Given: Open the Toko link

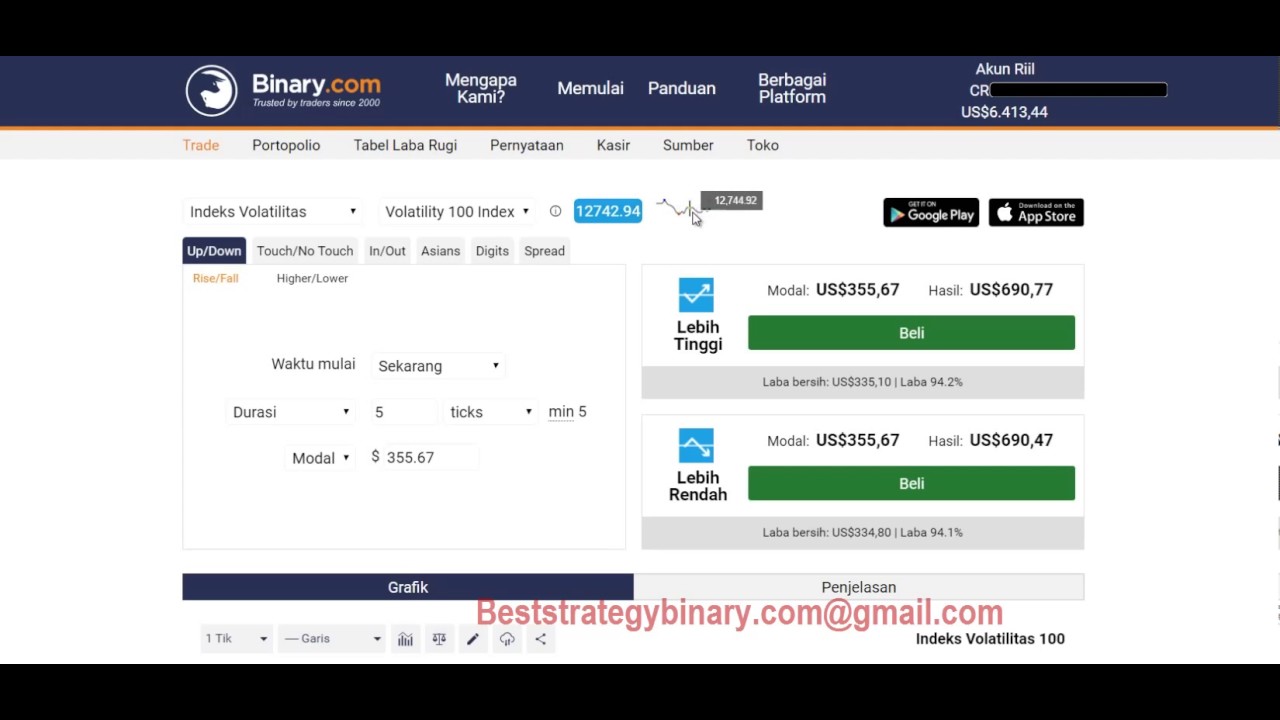Looking at the screenshot, I should (x=763, y=145).
